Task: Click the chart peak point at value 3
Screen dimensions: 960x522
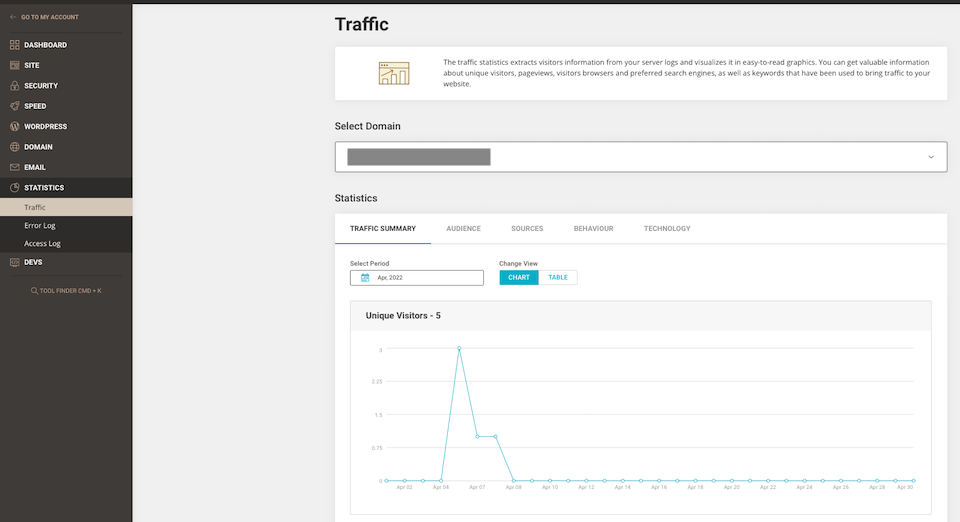Action: pyautogui.click(x=459, y=348)
